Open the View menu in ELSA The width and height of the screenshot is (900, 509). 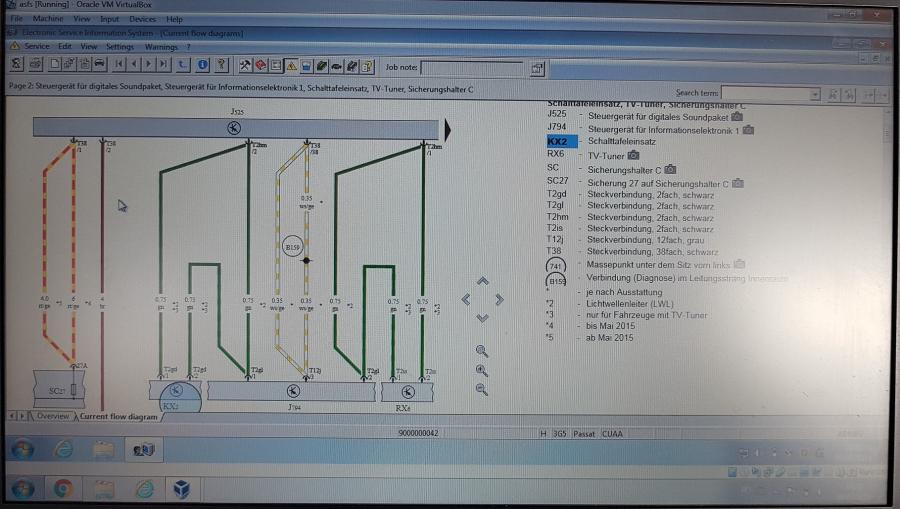pyautogui.click(x=88, y=46)
